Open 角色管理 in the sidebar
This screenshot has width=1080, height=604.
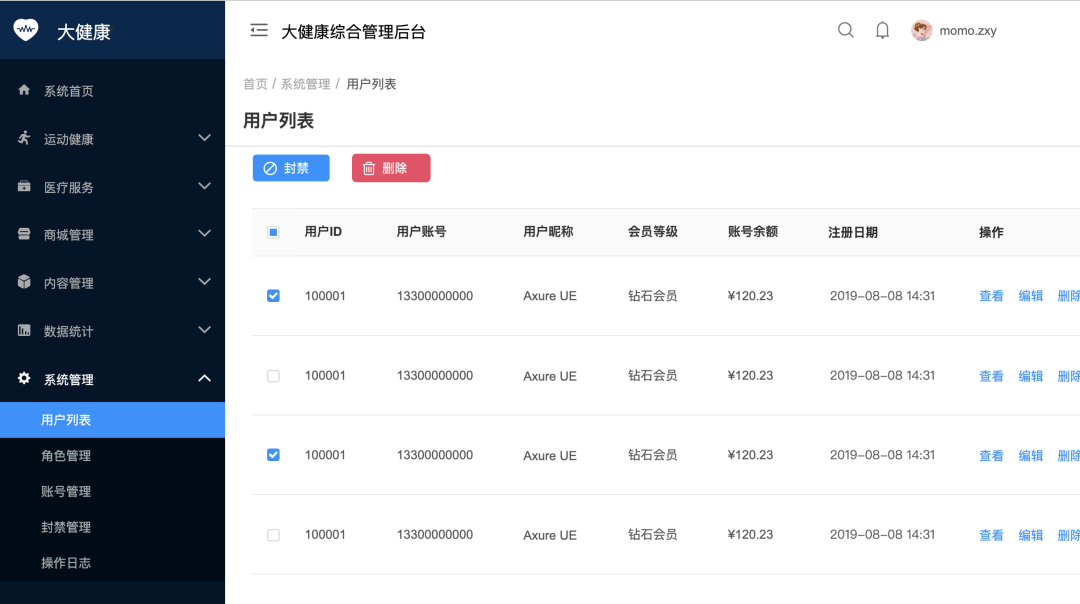pyautogui.click(x=66, y=456)
